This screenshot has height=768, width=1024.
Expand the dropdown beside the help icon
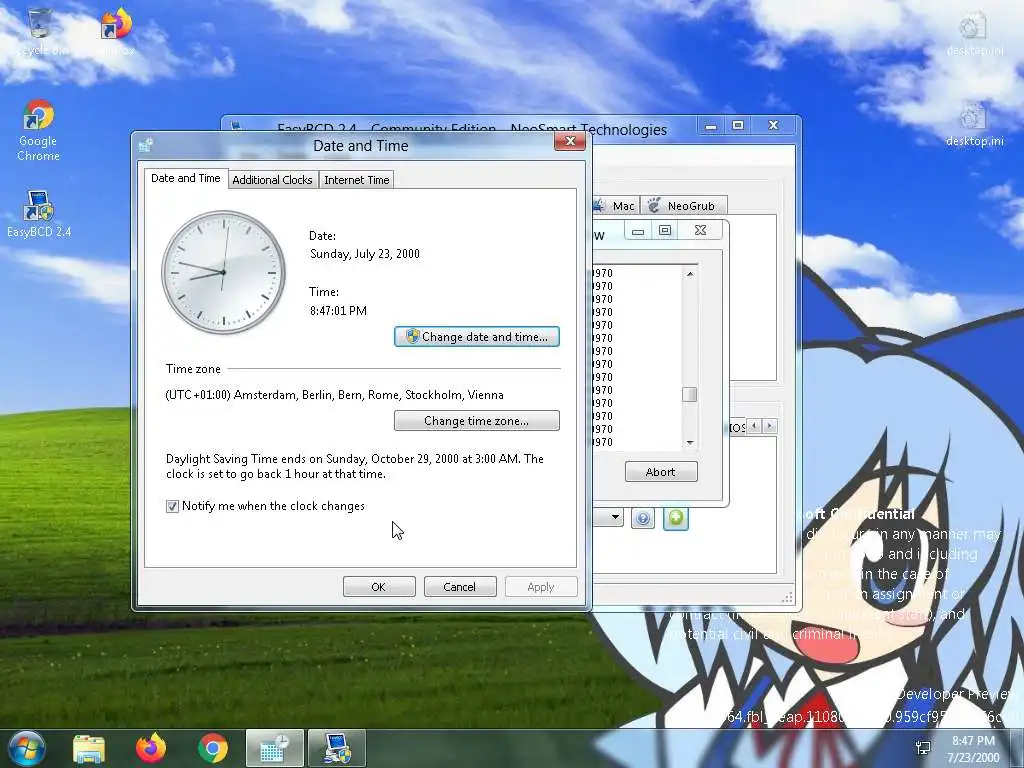pyautogui.click(x=615, y=518)
